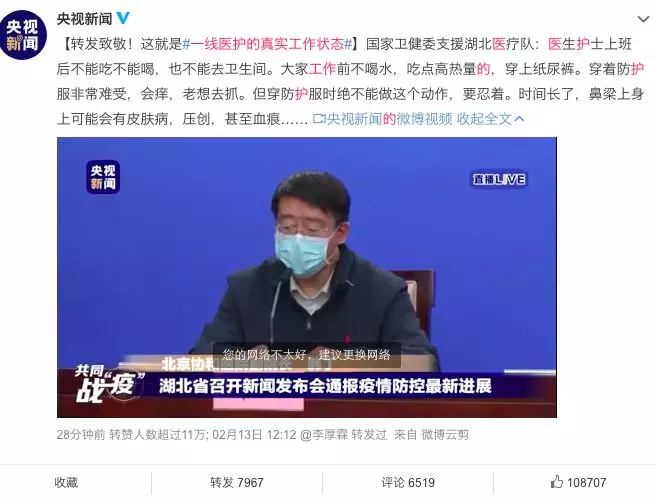The width and height of the screenshot is (655, 499).
Task: Open the #一线医护的真实工作状态# hashtag
Action: pos(268,44)
